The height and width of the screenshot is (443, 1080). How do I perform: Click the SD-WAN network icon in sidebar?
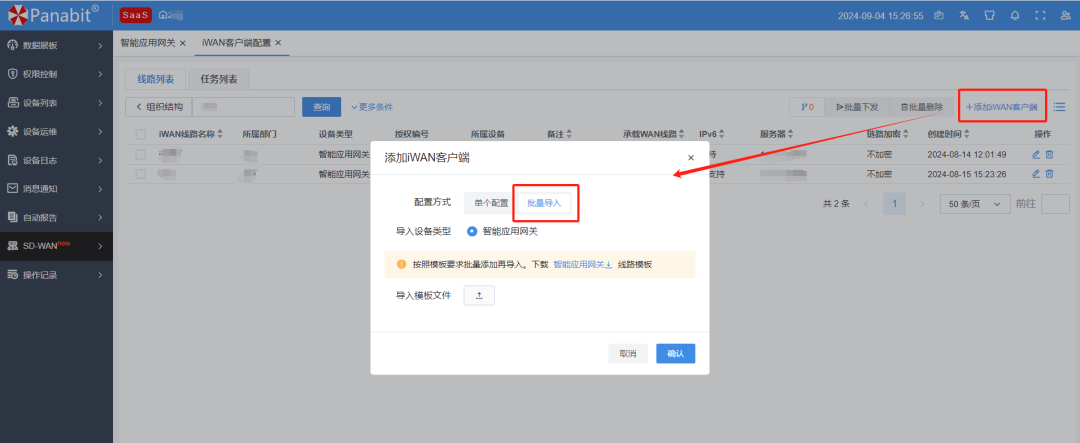coord(12,245)
